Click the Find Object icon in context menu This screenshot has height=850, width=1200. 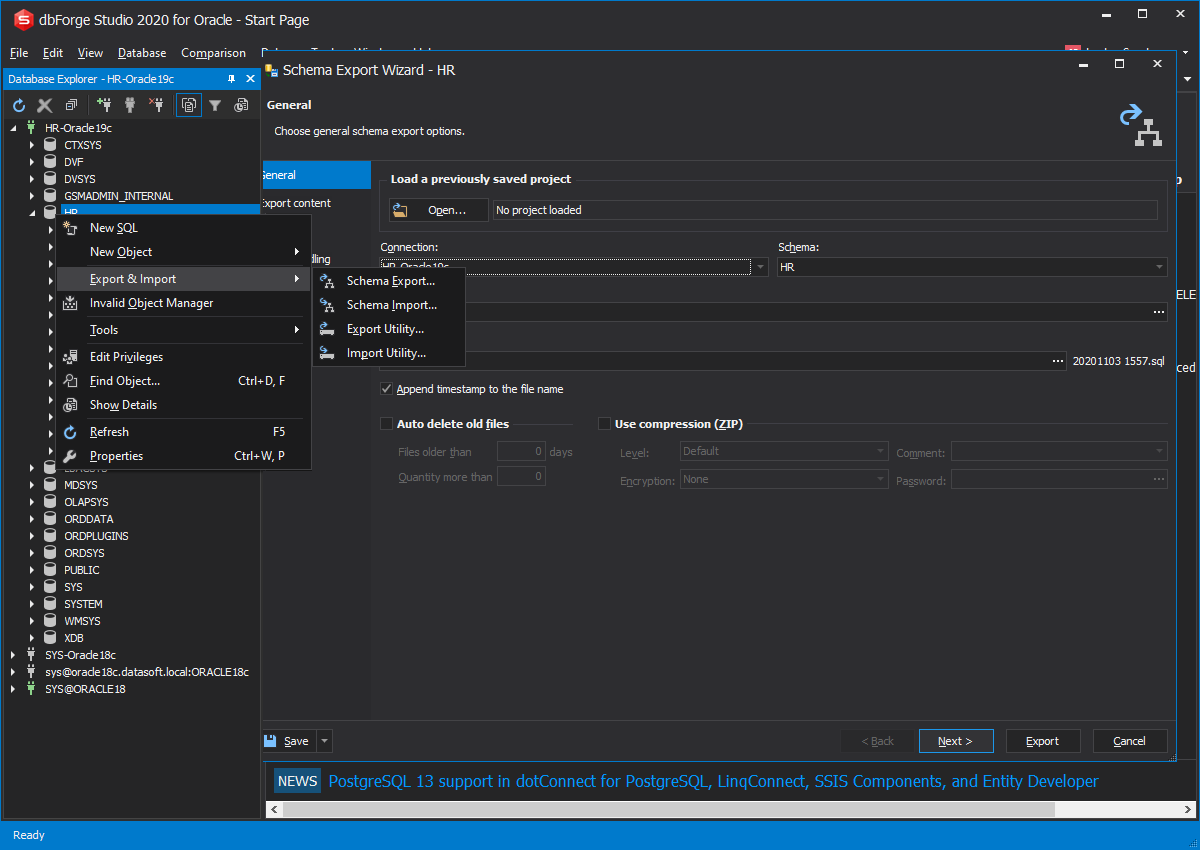pos(70,381)
